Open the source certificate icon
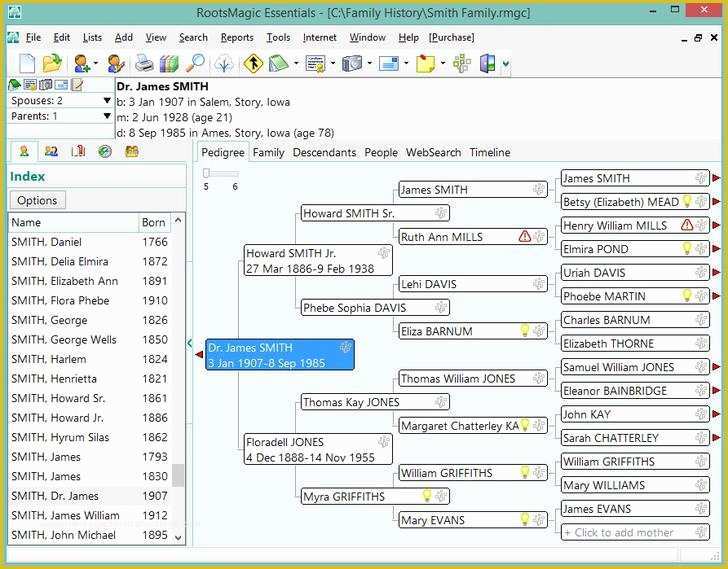The image size is (728, 569). 316,63
